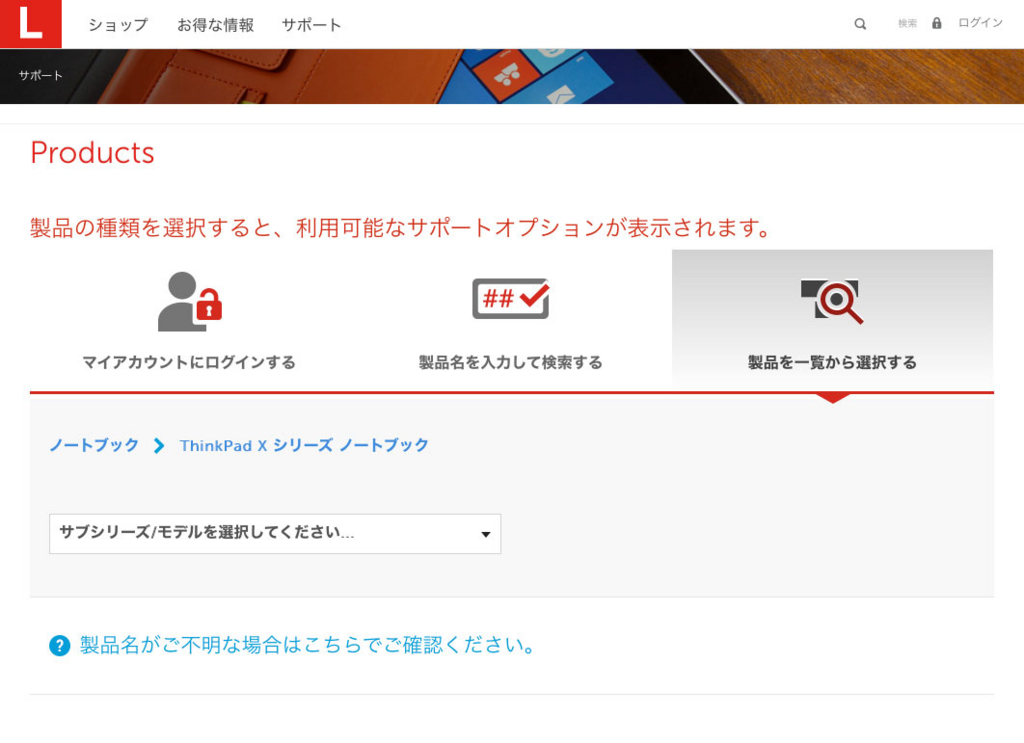Click the ## product name plate icon
The height and width of the screenshot is (743, 1024).
(510, 297)
